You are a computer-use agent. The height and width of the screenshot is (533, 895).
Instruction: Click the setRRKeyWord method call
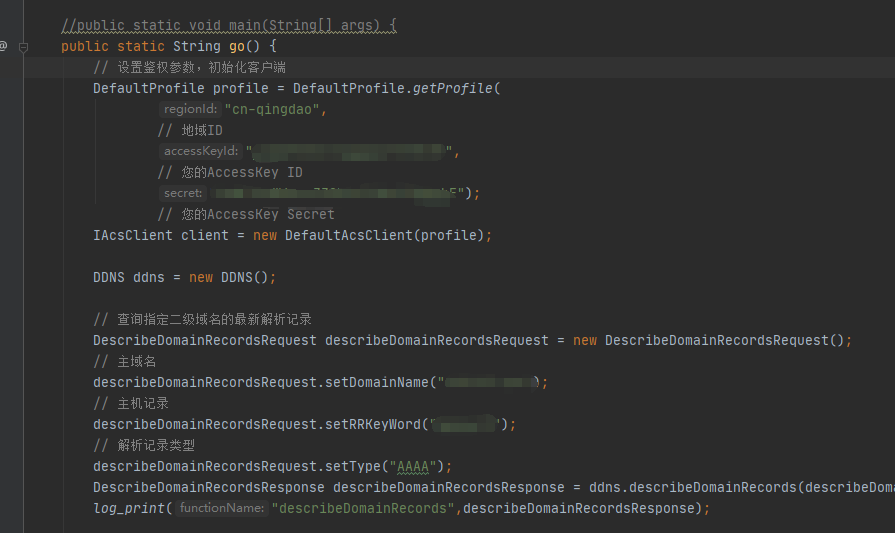[373, 425]
